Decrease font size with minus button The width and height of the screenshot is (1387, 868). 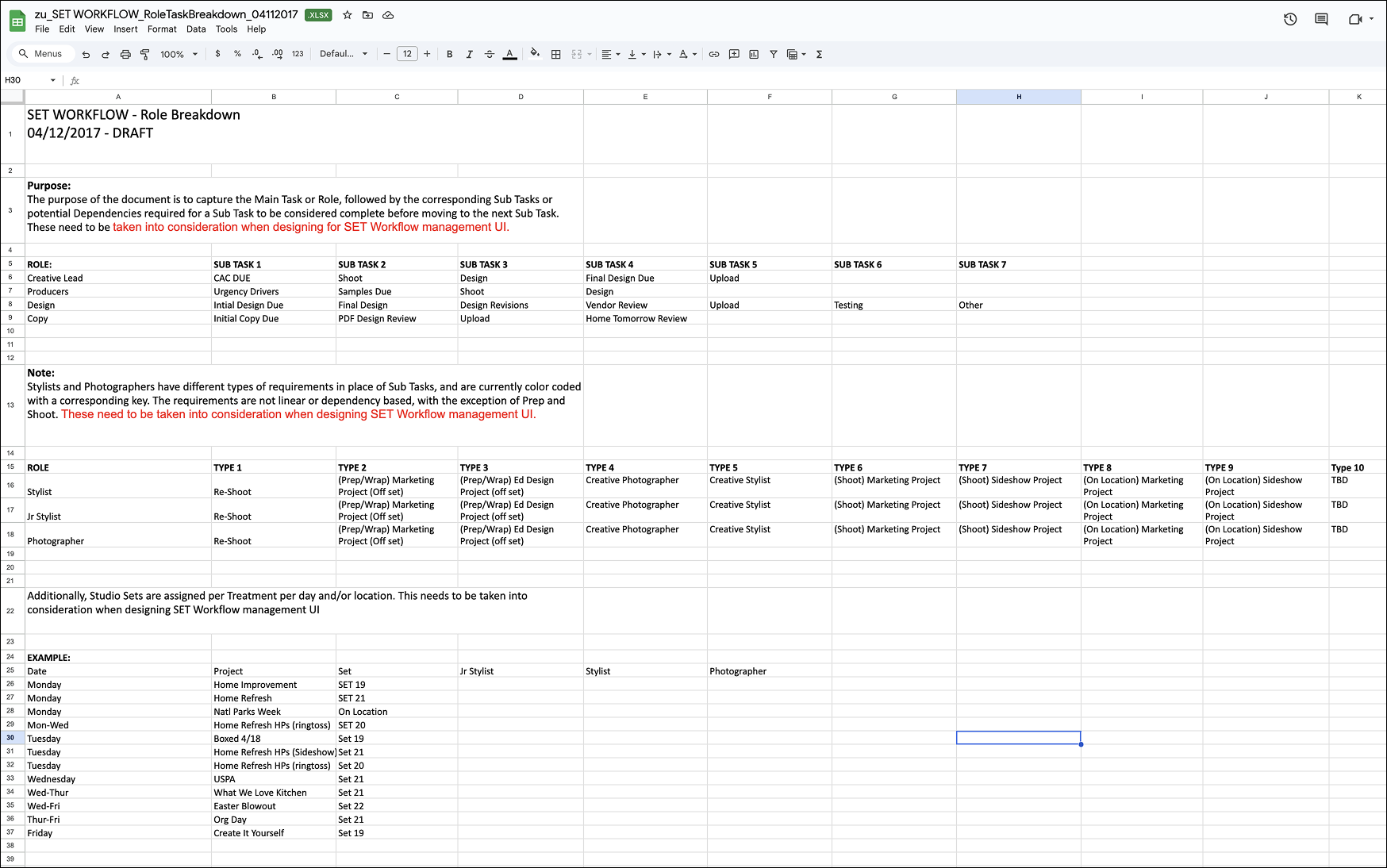(x=387, y=54)
